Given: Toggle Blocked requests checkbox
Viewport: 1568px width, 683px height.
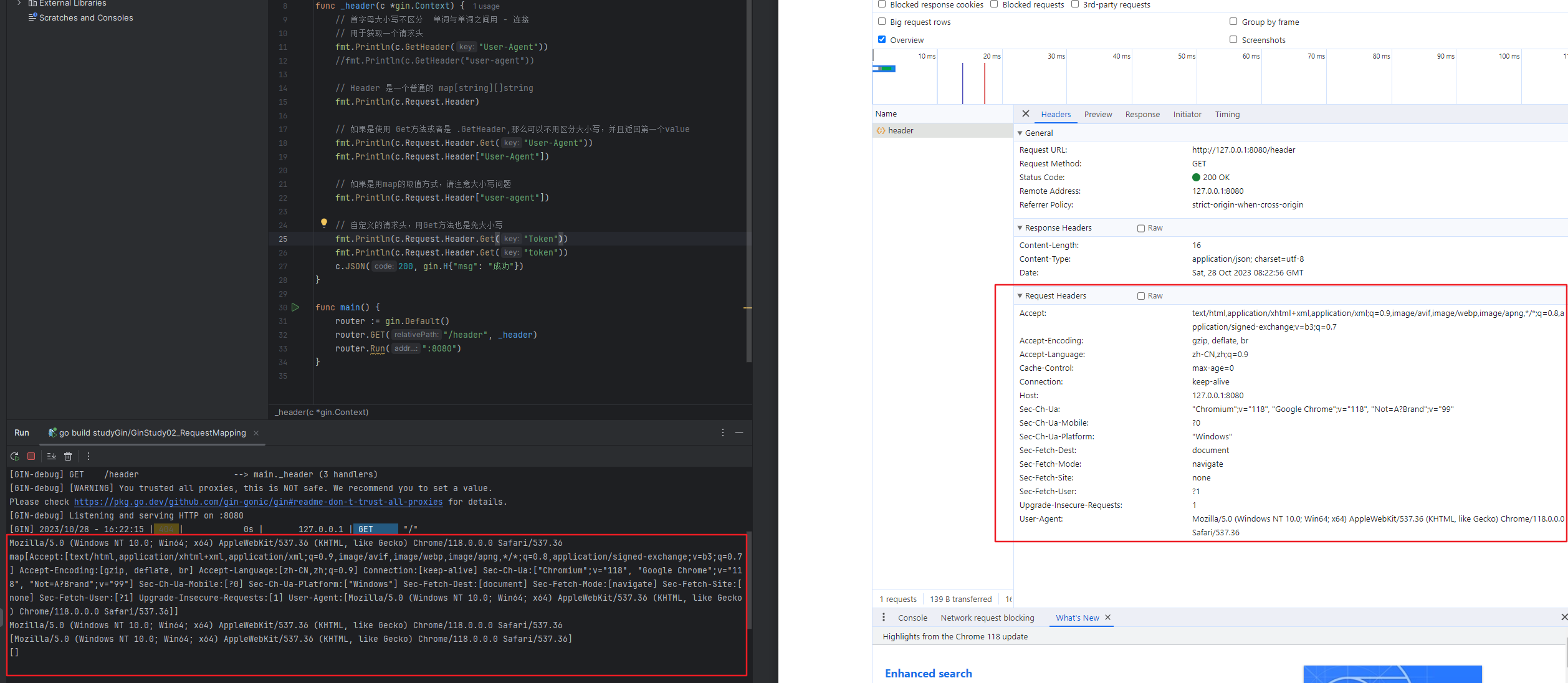Looking at the screenshot, I should point(994,4).
